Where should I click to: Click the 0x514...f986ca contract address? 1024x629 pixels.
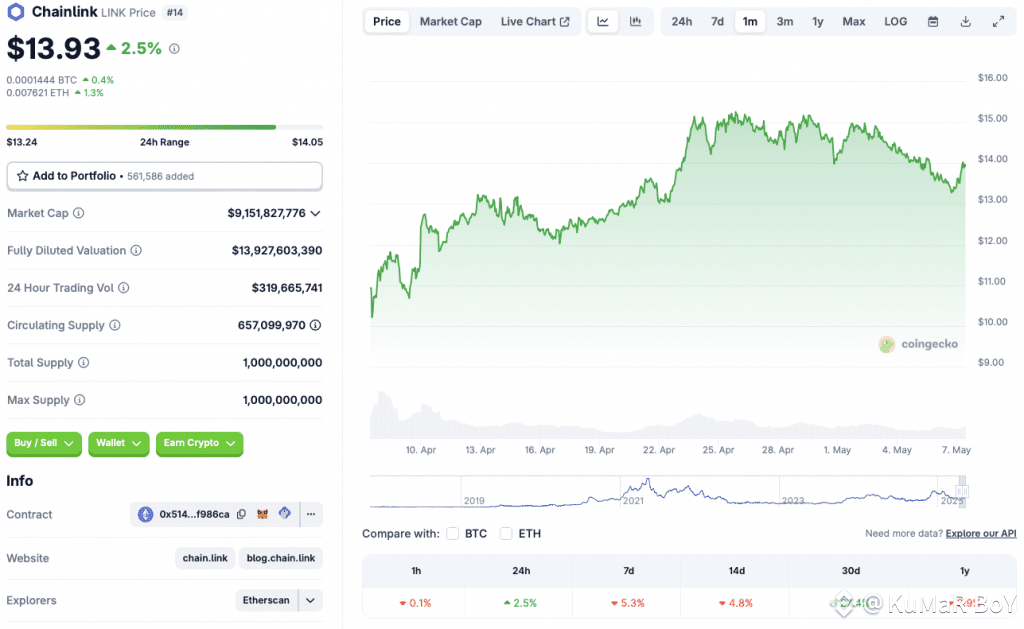point(195,514)
